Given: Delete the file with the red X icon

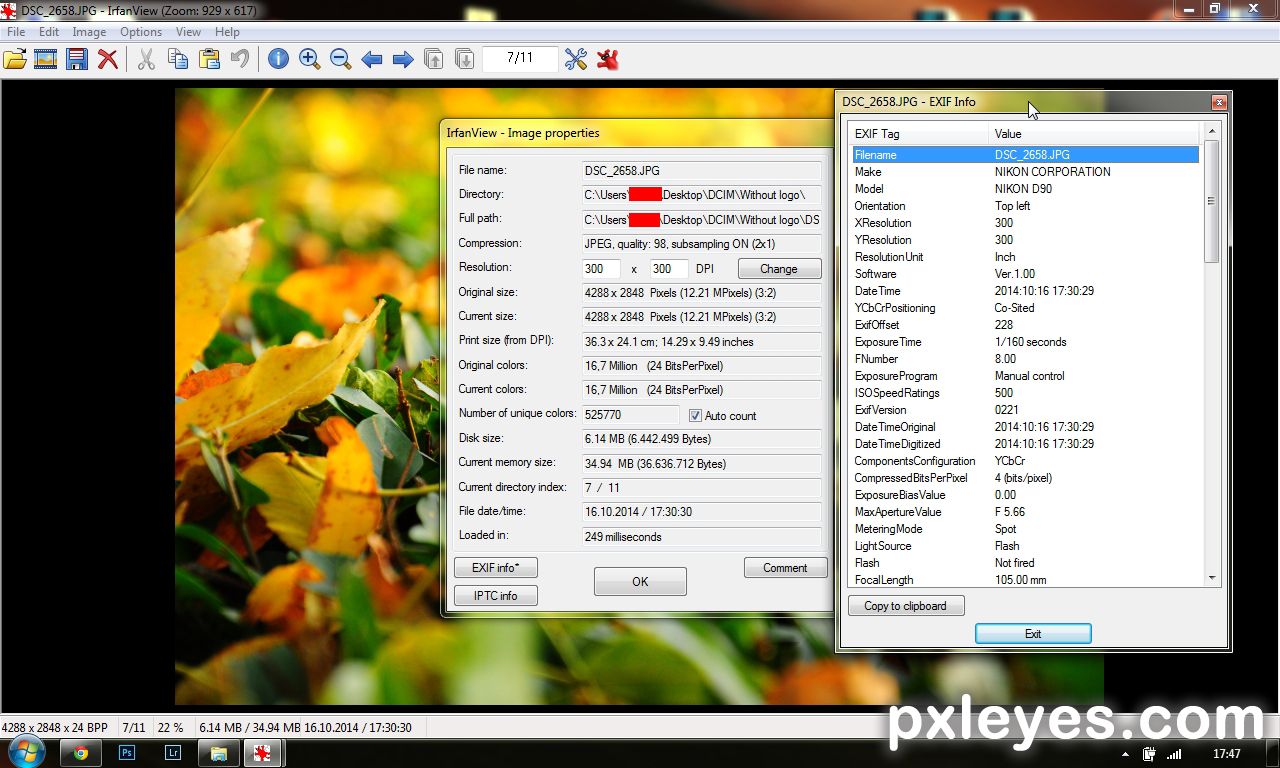Looking at the screenshot, I should tap(108, 59).
